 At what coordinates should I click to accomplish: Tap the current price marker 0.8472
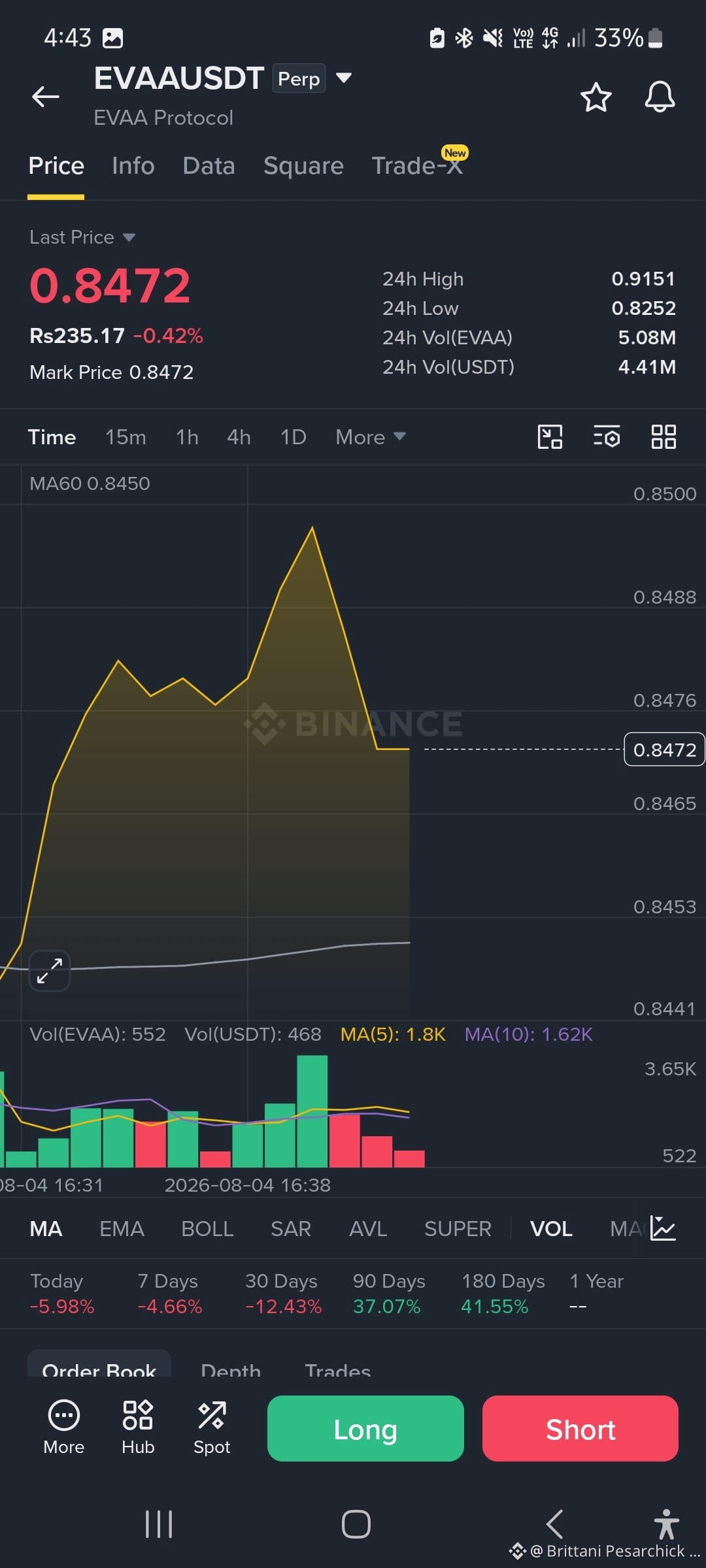(x=664, y=749)
